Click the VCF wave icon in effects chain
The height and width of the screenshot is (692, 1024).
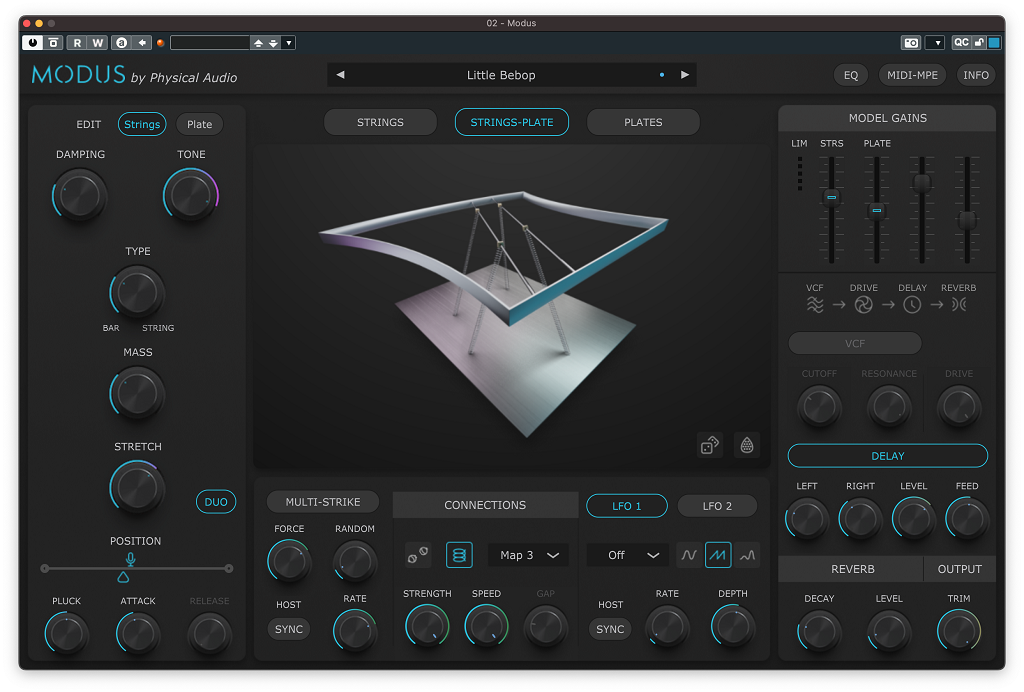[815, 305]
